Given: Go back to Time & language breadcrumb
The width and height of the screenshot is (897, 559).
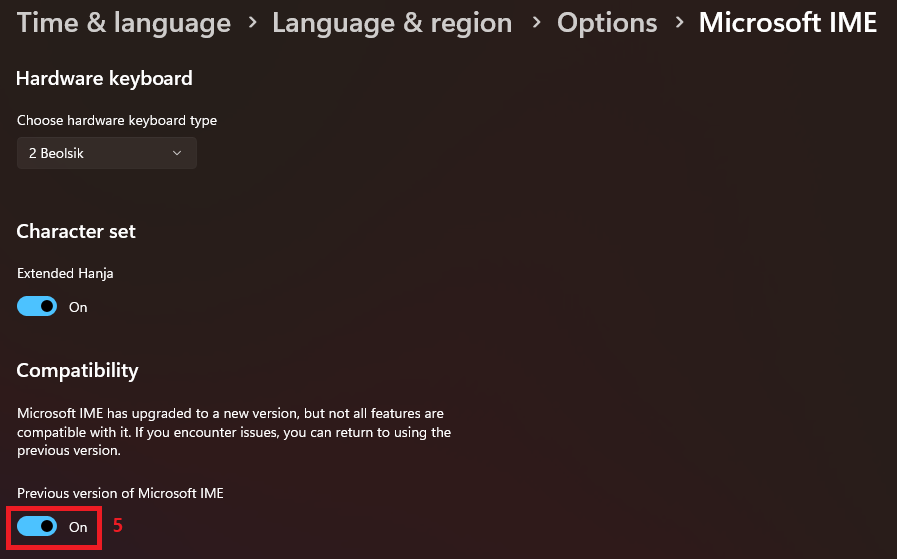Looking at the screenshot, I should [x=123, y=23].
